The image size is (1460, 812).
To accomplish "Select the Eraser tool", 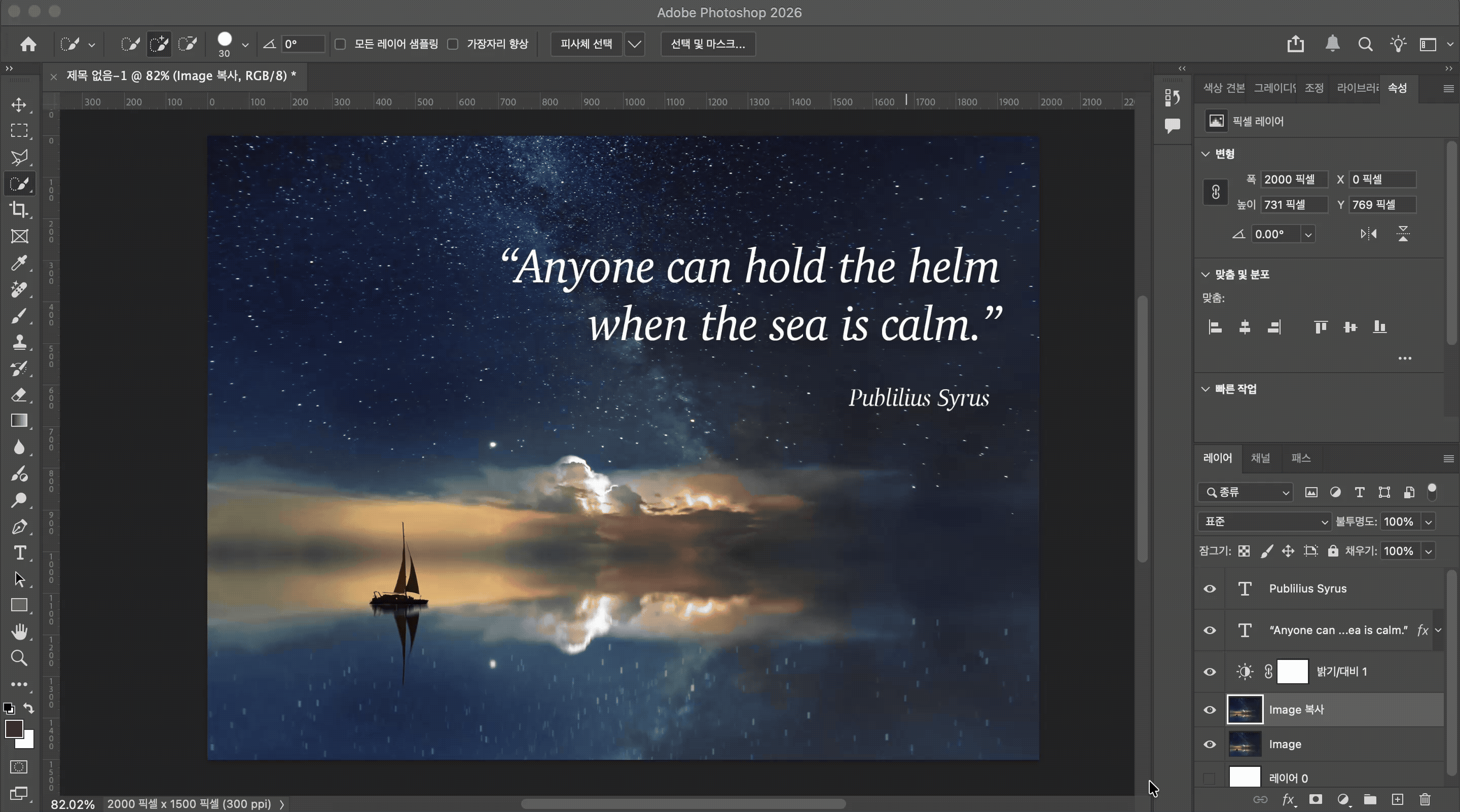I will tap(19, 395).
